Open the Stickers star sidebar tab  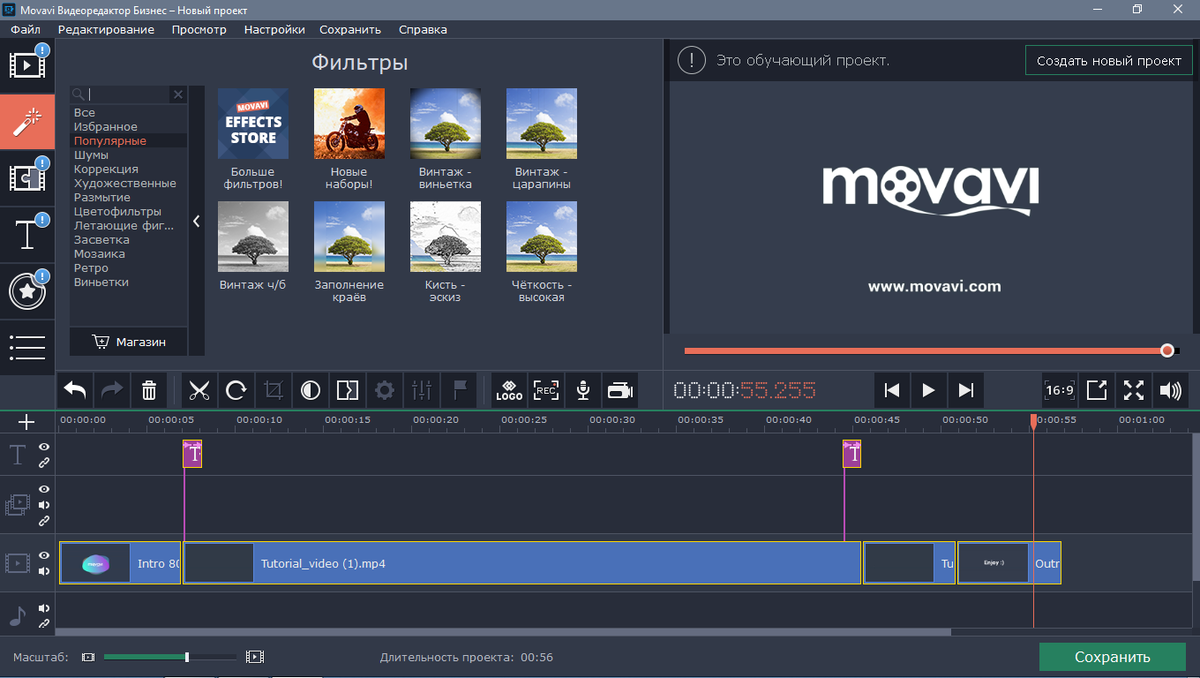point(27,291)
